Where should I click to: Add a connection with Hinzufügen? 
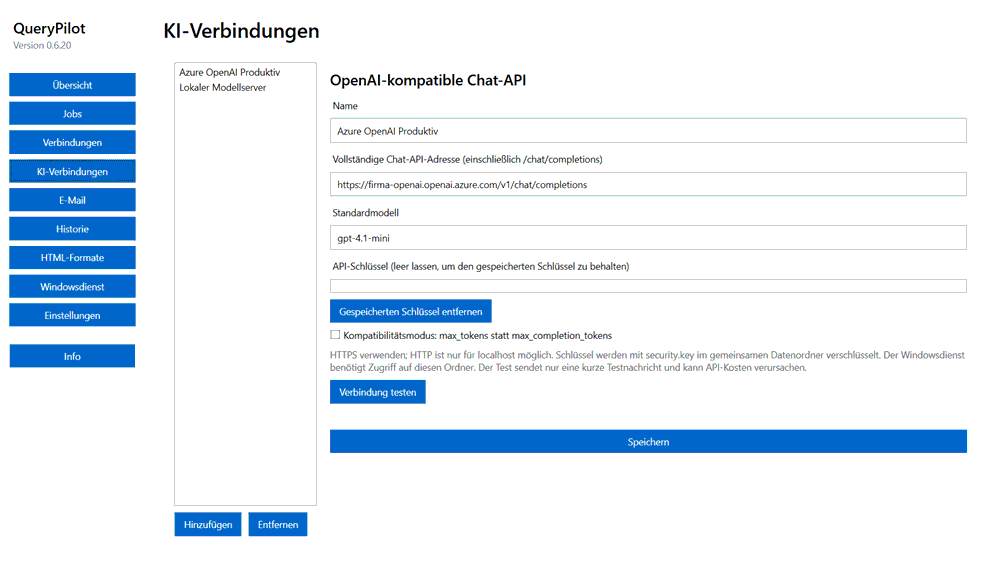(x=208, y=525)
